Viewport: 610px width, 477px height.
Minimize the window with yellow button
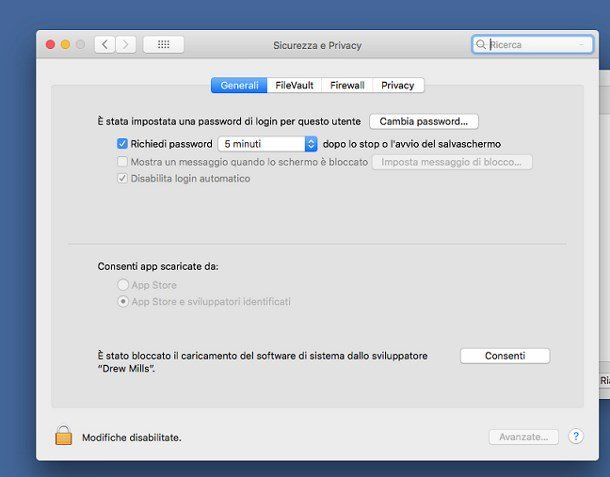(65, 45)
